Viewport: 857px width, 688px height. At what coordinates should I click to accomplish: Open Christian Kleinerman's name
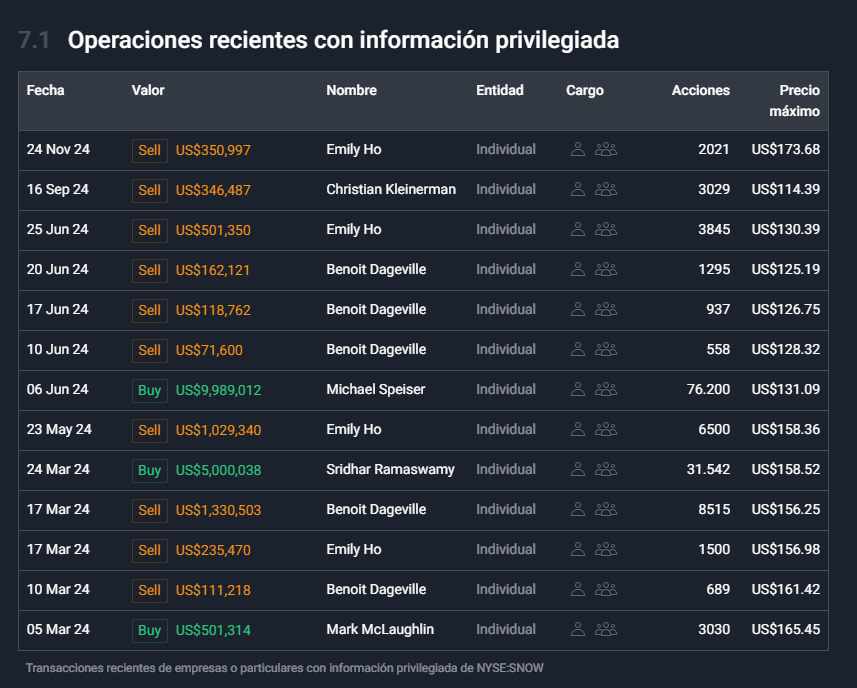[391, 189]
